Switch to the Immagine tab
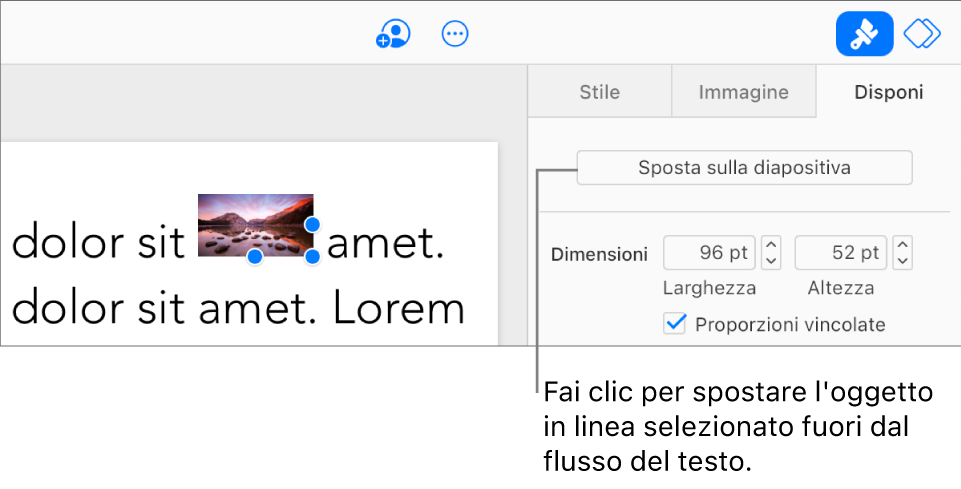 click(x=743, y=93)
